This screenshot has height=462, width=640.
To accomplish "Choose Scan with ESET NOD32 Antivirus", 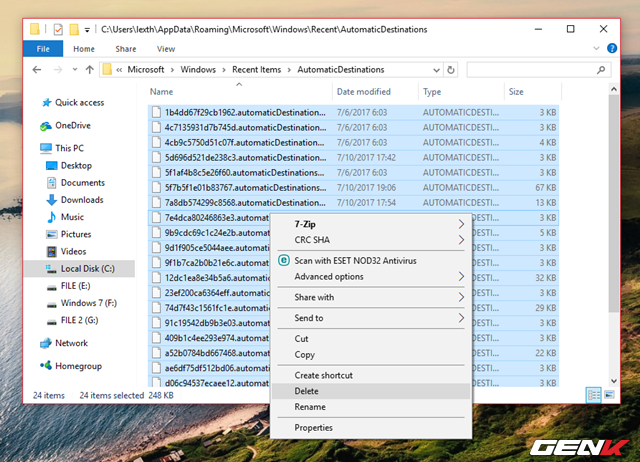I will tap(369, 260).
